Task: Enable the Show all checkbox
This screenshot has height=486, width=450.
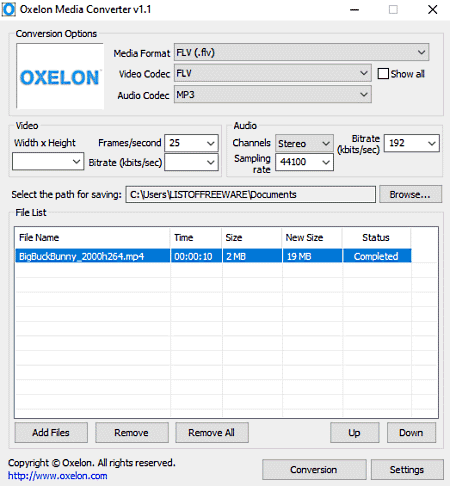Action: [383, 74]
